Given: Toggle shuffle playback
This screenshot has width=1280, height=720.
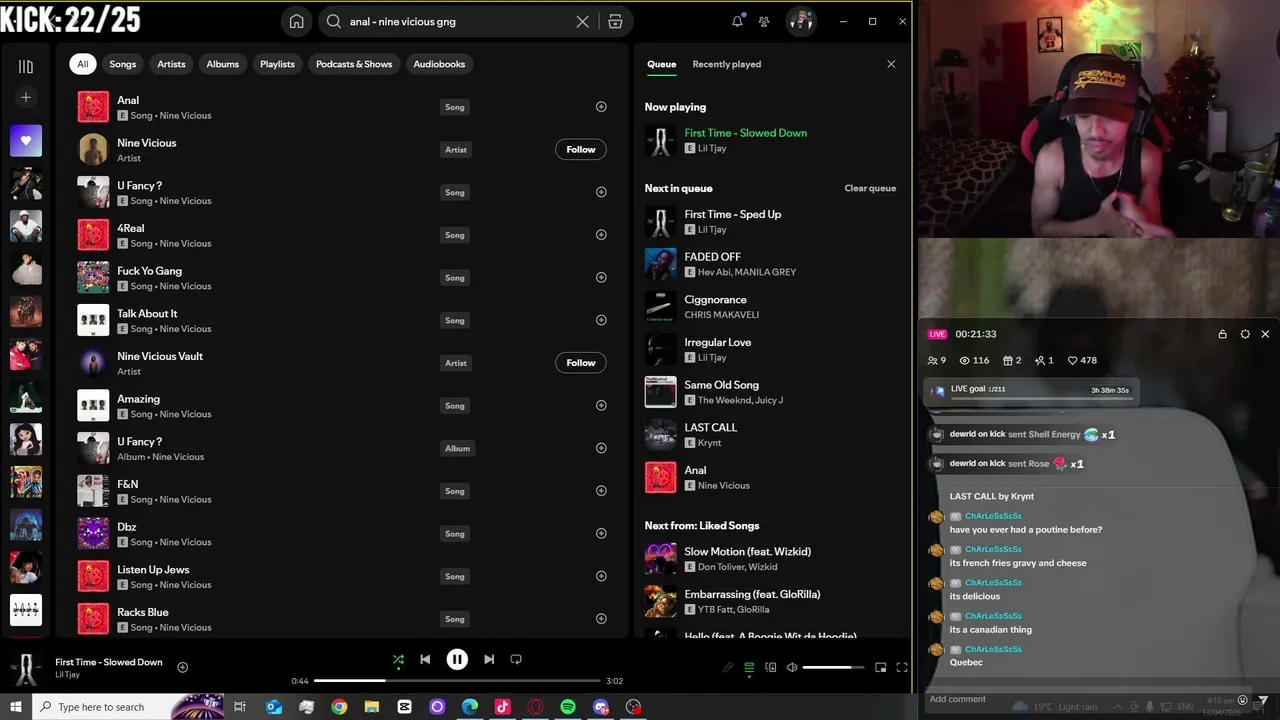Looking at the screenshot, I should 398,660.
